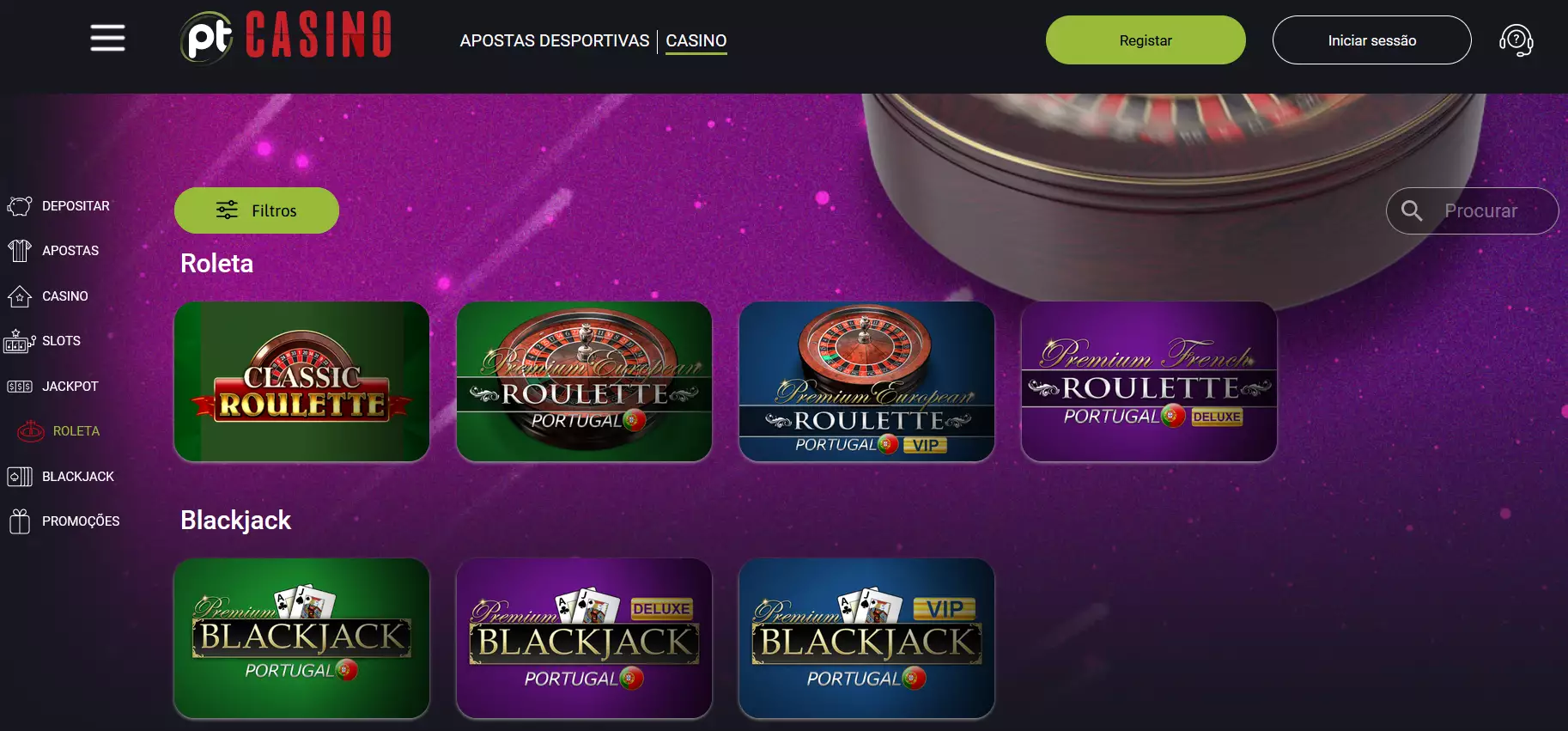Click the Depositar piggy bank icon
This screenshot has width=1568, height=731.
click(20, 206)
